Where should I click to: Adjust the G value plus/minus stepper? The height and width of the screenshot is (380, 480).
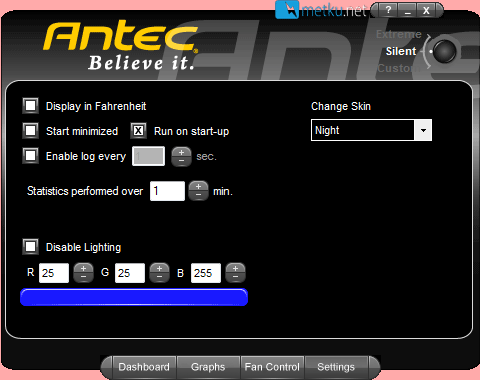click(159, 273)
